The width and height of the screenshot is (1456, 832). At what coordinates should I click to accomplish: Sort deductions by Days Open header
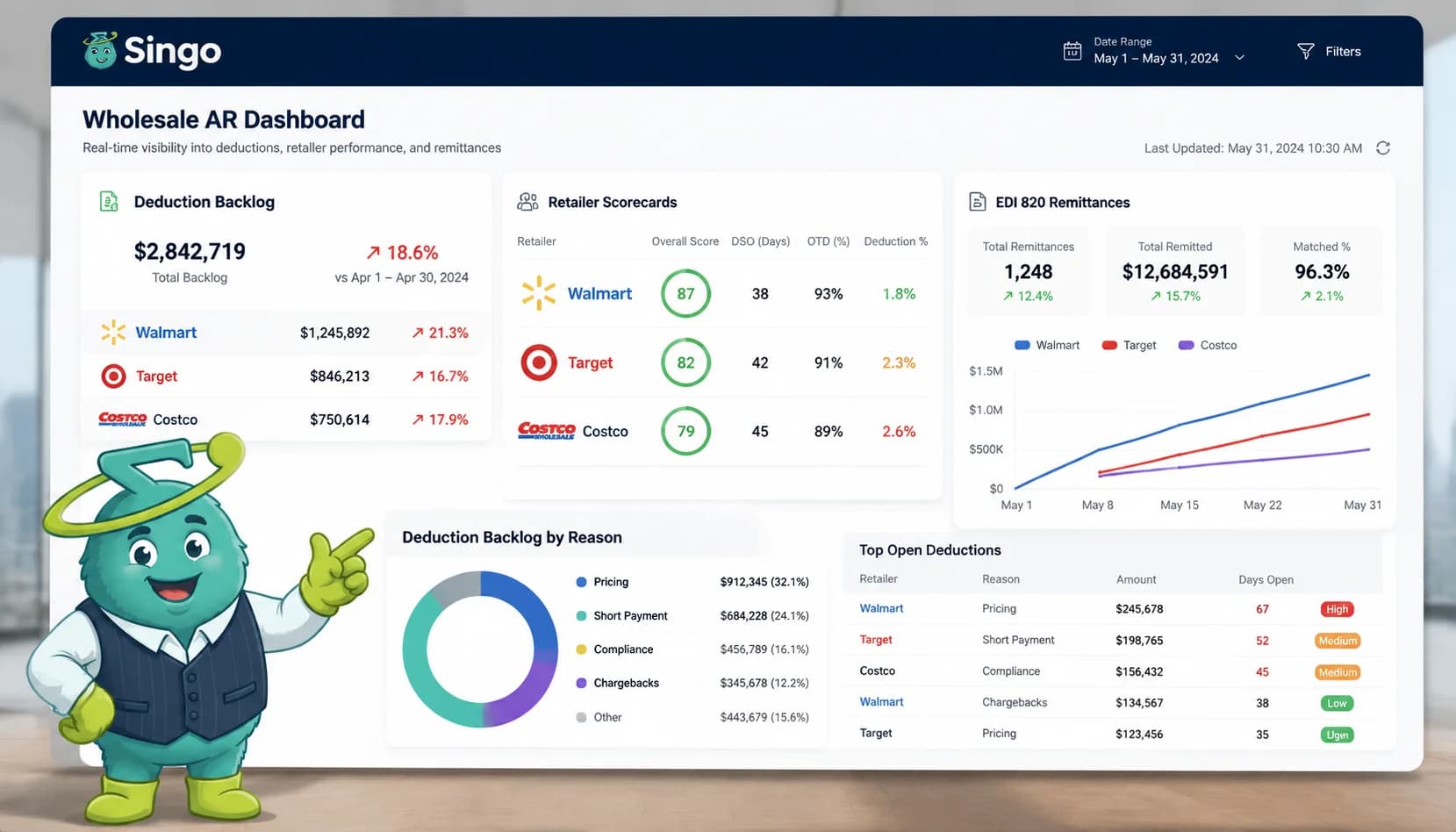click(1266, 579)
